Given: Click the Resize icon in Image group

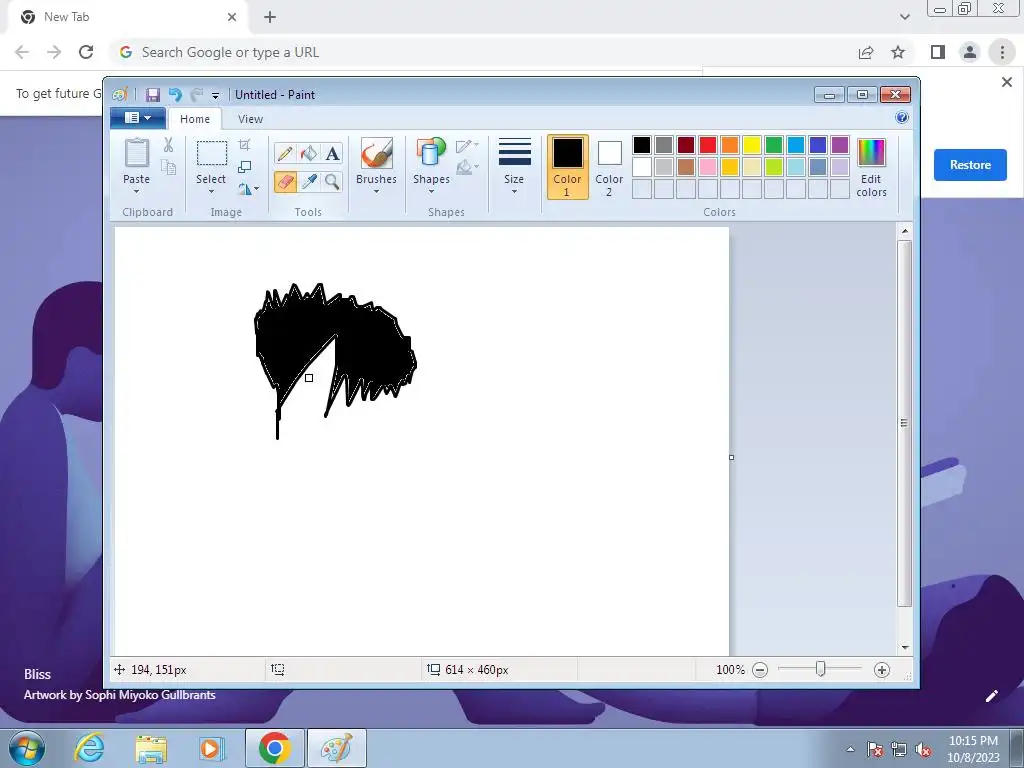Looking at the screenshot, I should [245, 167].
